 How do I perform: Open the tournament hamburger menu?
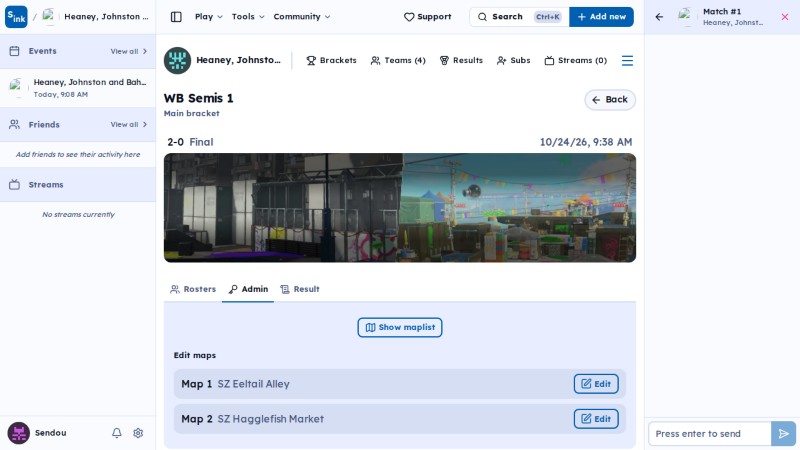[x=627, y=61]
